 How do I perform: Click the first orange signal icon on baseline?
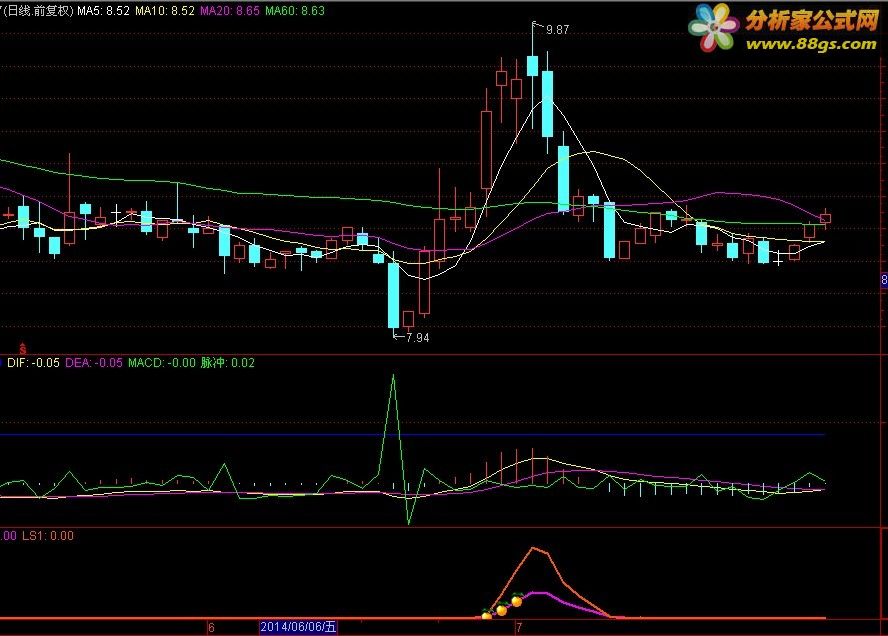[x=486, y=614]
